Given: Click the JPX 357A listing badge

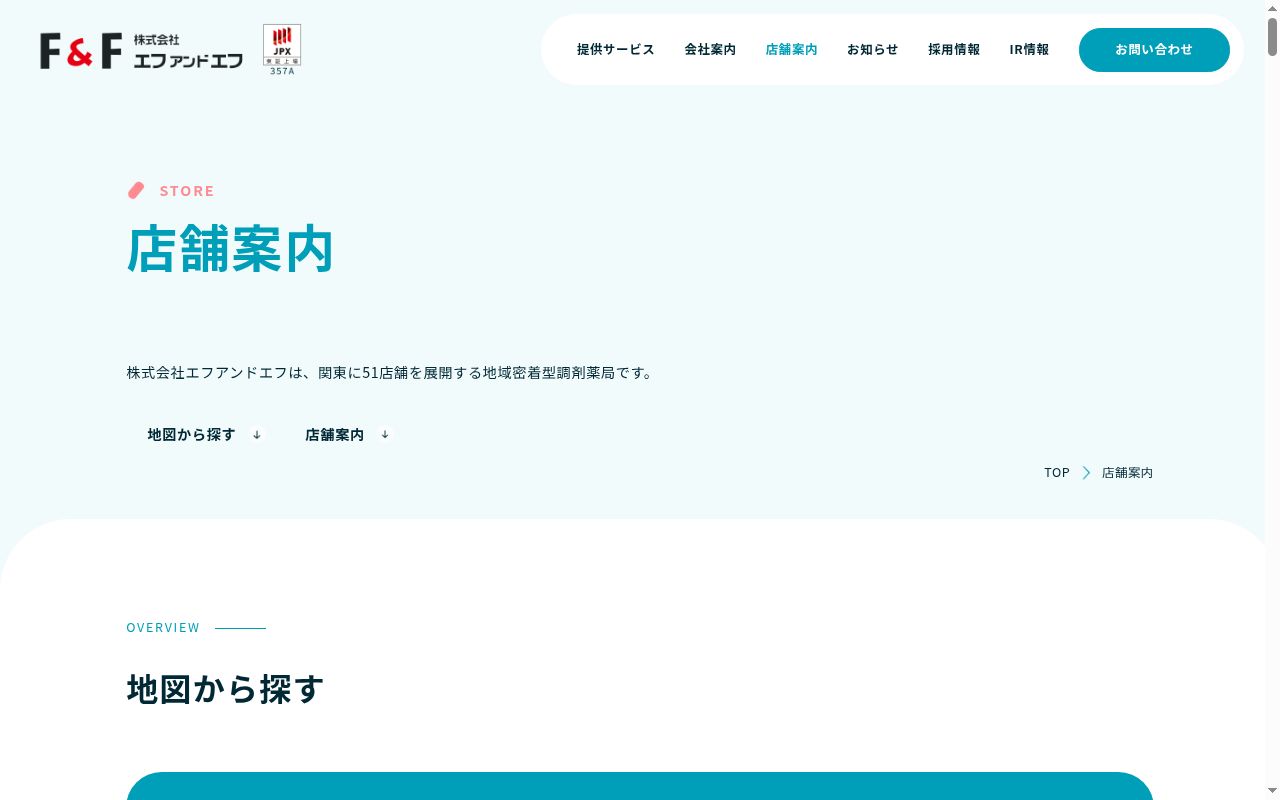Looking at the screenshot, I should tap(282, 50).
